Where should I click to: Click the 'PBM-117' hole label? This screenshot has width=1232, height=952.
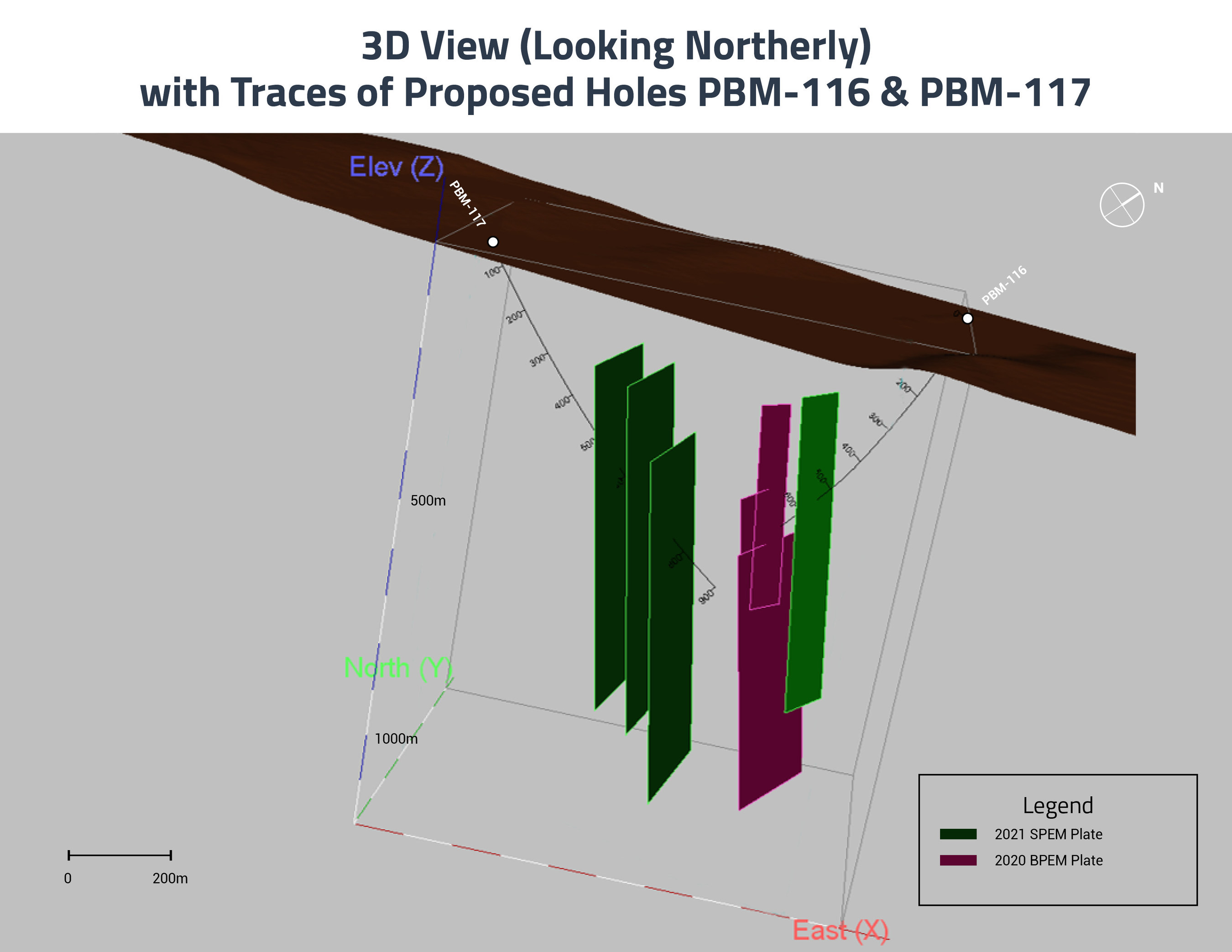(x=467, y=204)
